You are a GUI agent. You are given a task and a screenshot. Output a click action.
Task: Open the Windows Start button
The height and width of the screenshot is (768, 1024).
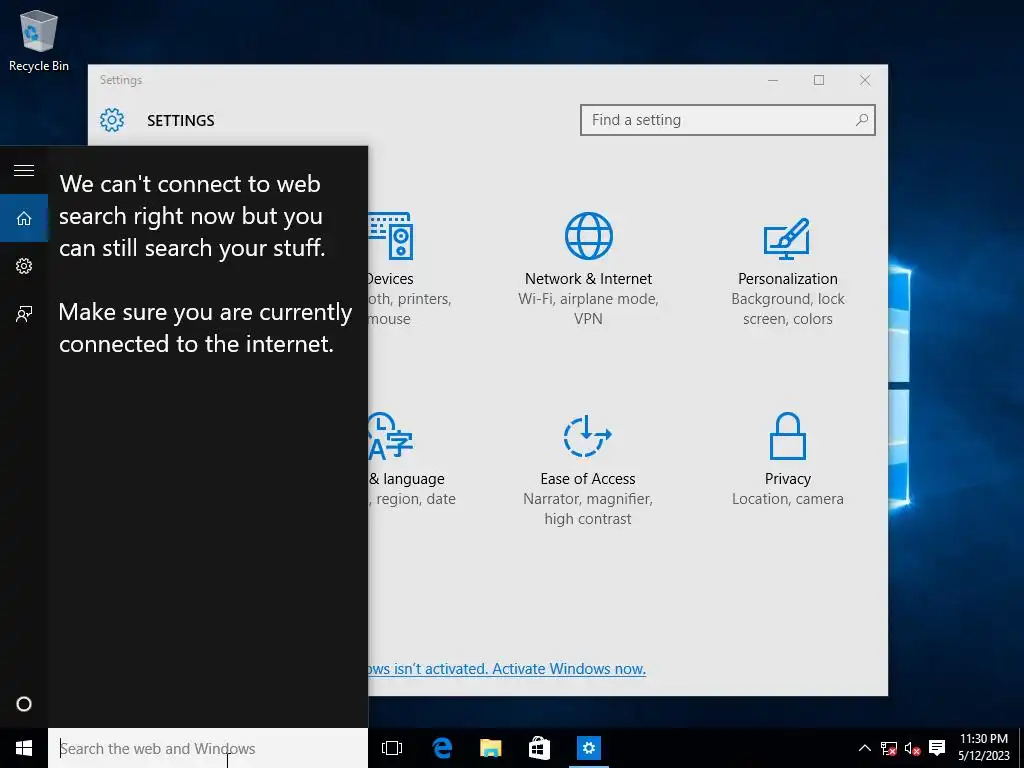24,748
